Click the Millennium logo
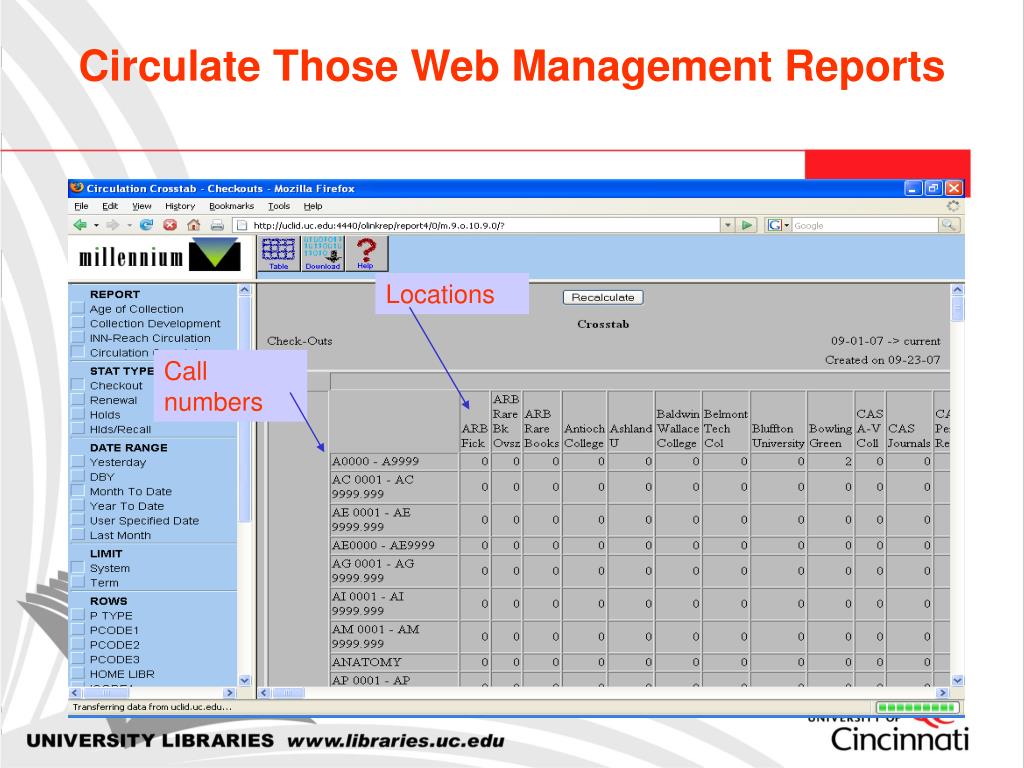This screenshot has width=1024, height=768. tap(159, 256)
